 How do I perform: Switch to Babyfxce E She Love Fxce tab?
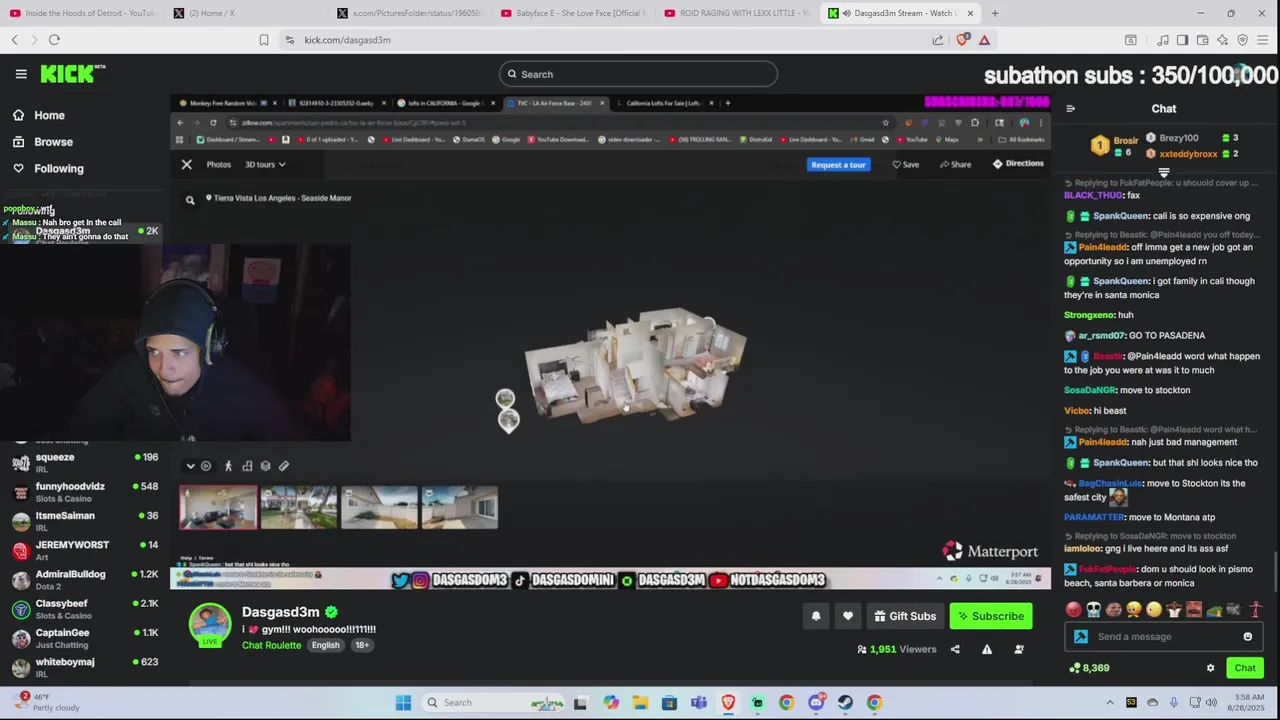[572, 13]
